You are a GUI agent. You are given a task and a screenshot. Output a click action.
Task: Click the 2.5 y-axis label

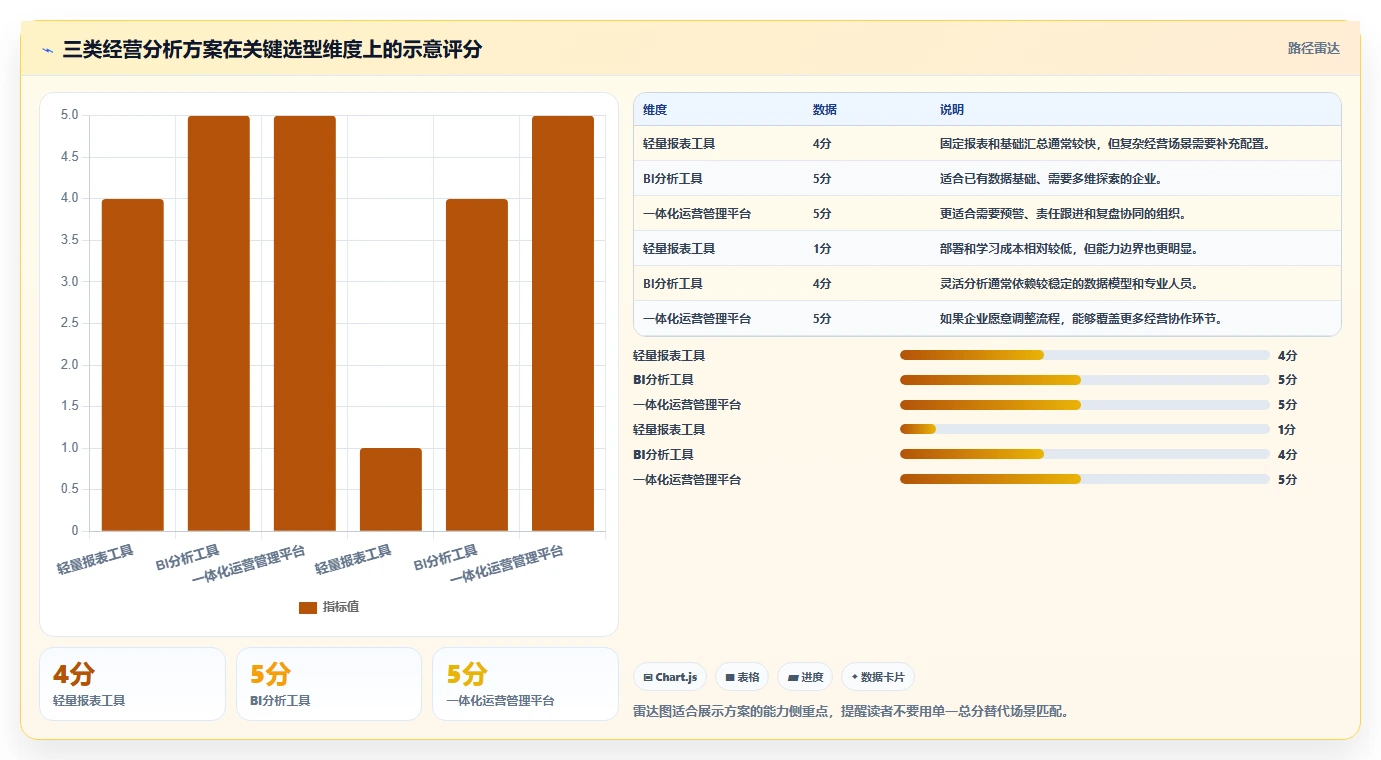coord(69,323)
